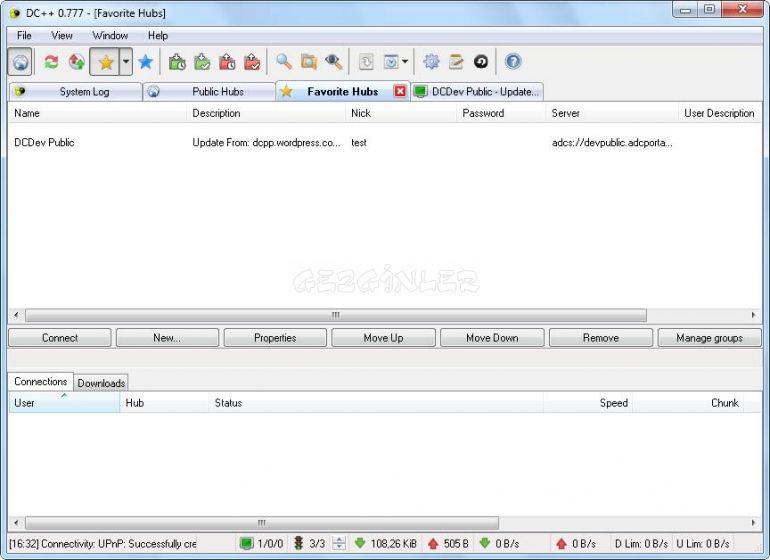Click the connections pane horizontal scrollbar thumb
This screenshot has height=560, width=770.
[x=262, y=523]
